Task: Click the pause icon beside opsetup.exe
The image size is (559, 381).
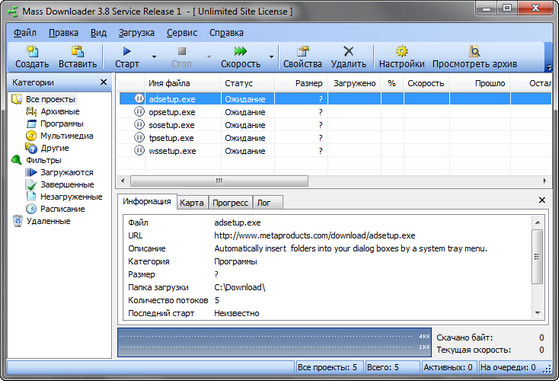Action: tap(139, 112)
